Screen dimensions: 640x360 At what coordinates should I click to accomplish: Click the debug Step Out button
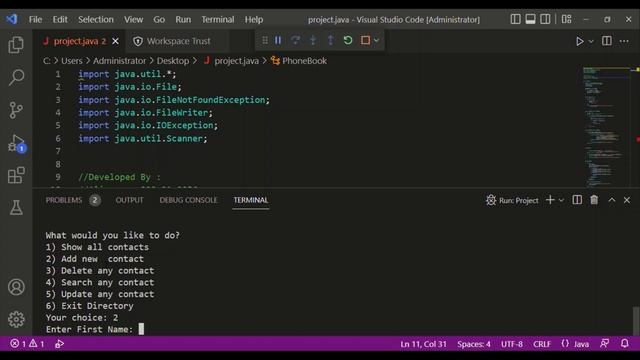pyautogui.click(x=330, y=40)
